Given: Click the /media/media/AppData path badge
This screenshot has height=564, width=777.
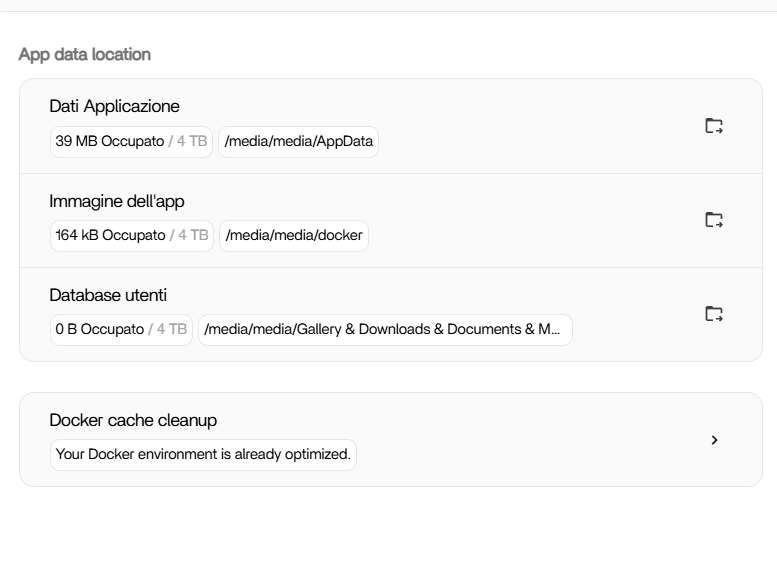Looking at the screenshot, I should (x=298, y=142).
